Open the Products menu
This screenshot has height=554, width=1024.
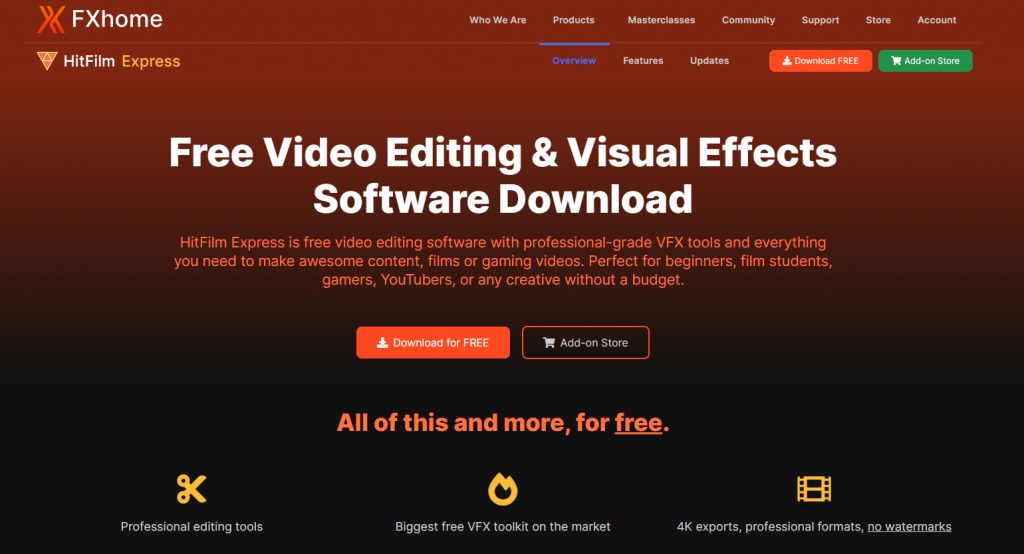573,20
